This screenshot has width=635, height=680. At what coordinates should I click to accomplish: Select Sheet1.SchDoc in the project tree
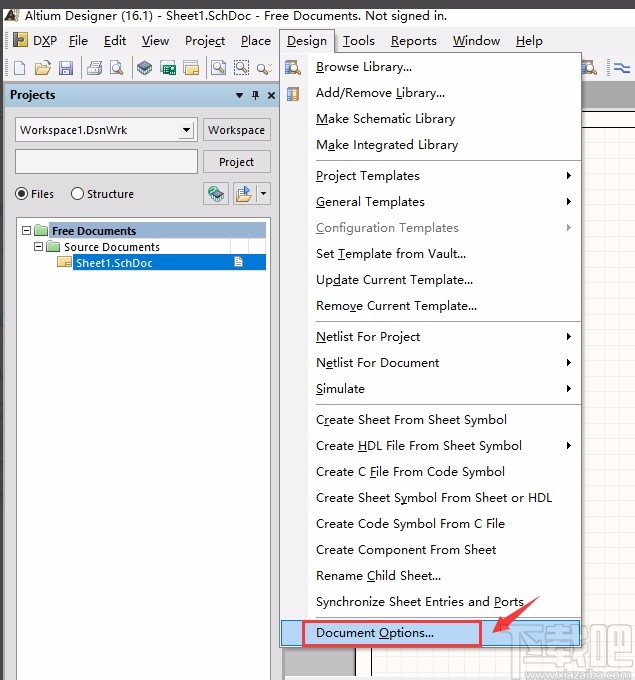[x=111, y=263]
